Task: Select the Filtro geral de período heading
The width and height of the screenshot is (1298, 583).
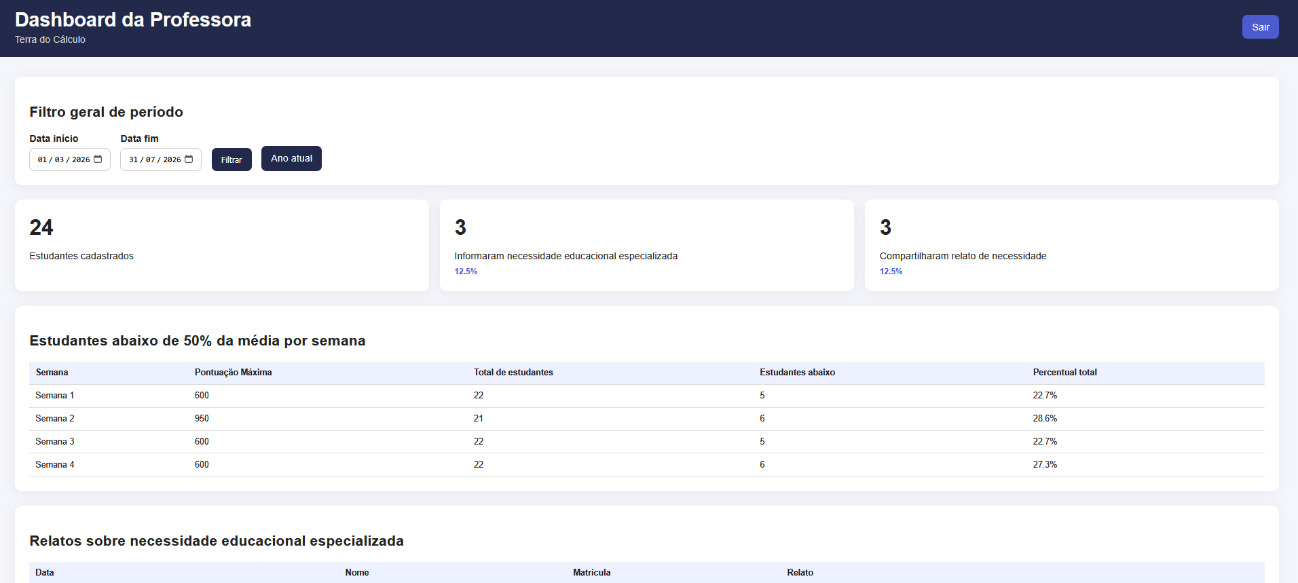Action: click(x=106, y=112)
